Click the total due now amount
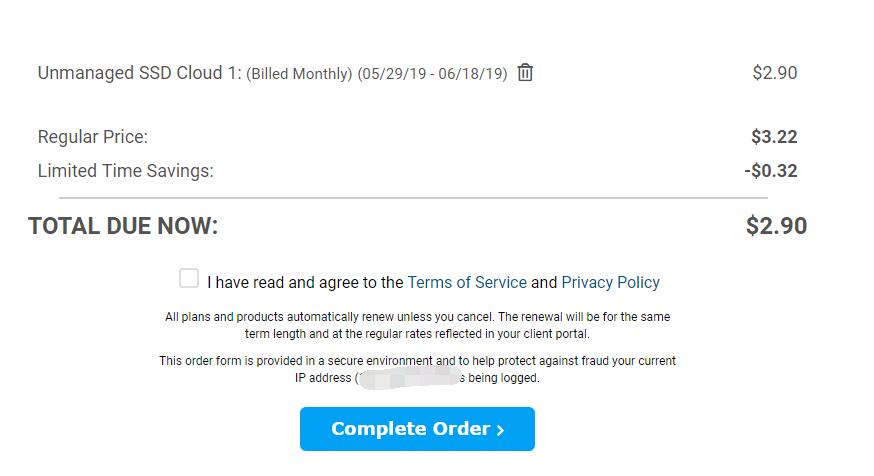 click(x=776, y=226)
